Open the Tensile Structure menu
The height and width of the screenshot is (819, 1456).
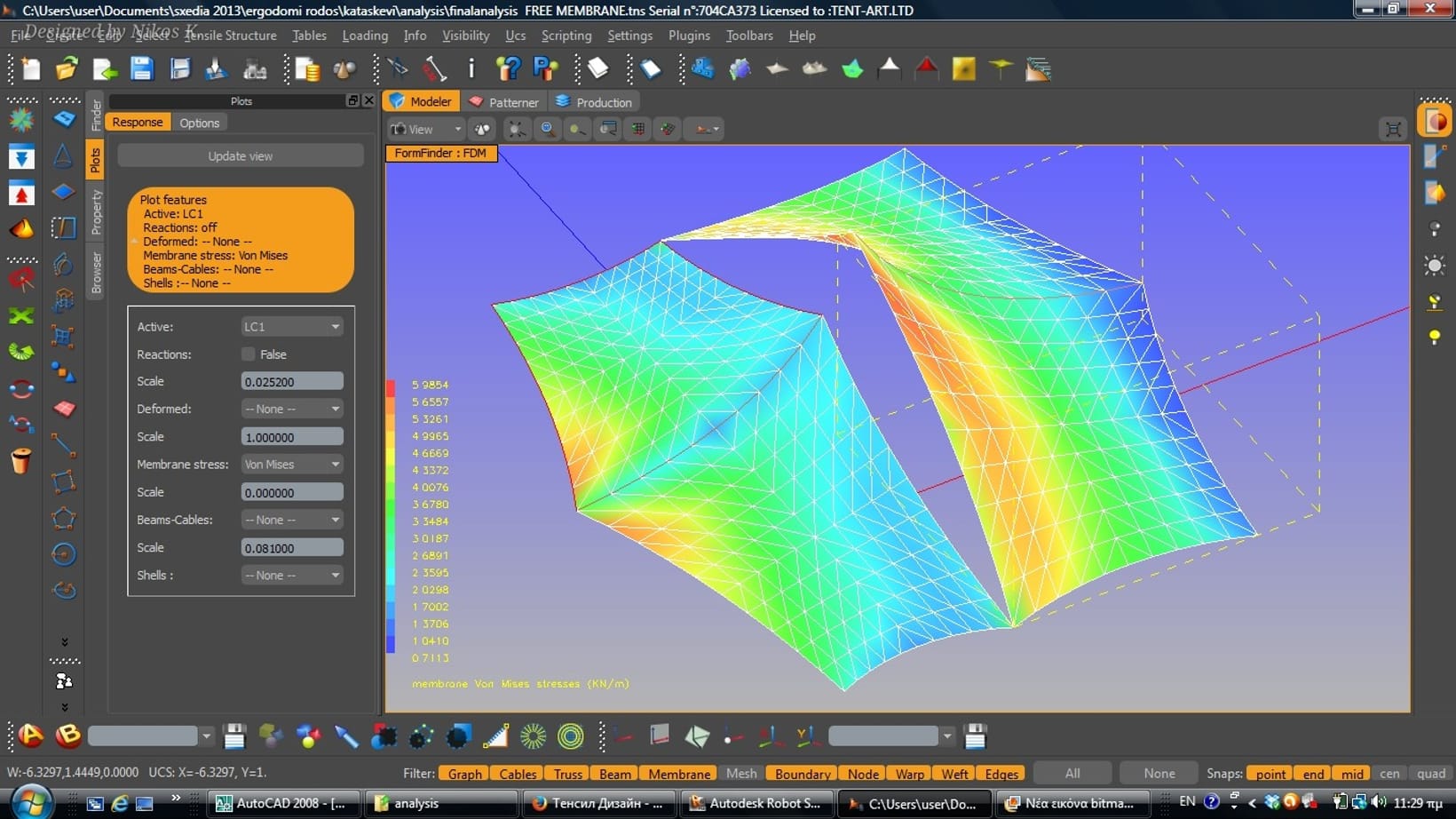(230, 36)
